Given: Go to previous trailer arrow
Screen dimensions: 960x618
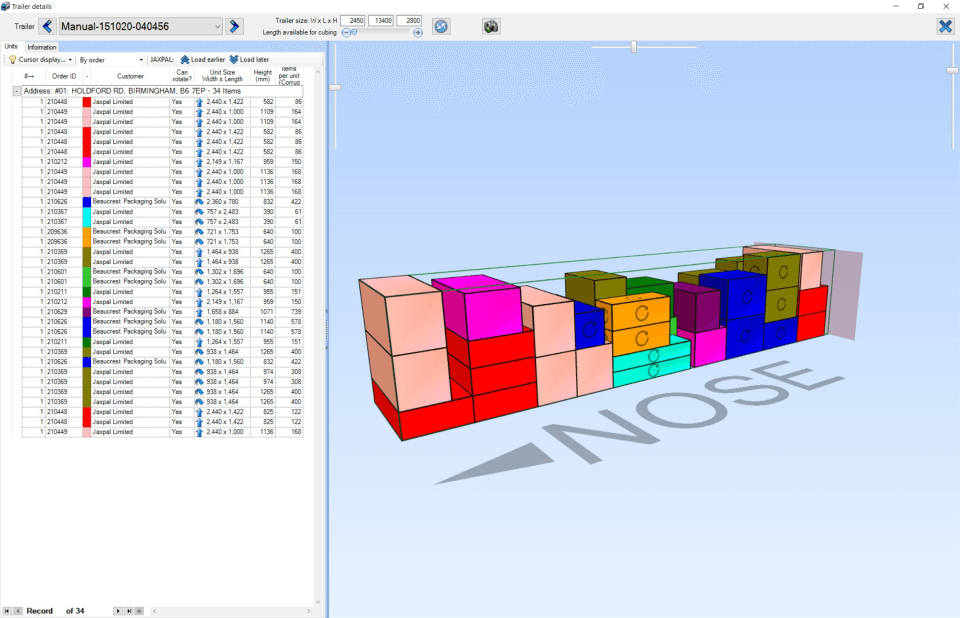Looking at the screenshot, I should pyautogui.click(x=47, y=26).
